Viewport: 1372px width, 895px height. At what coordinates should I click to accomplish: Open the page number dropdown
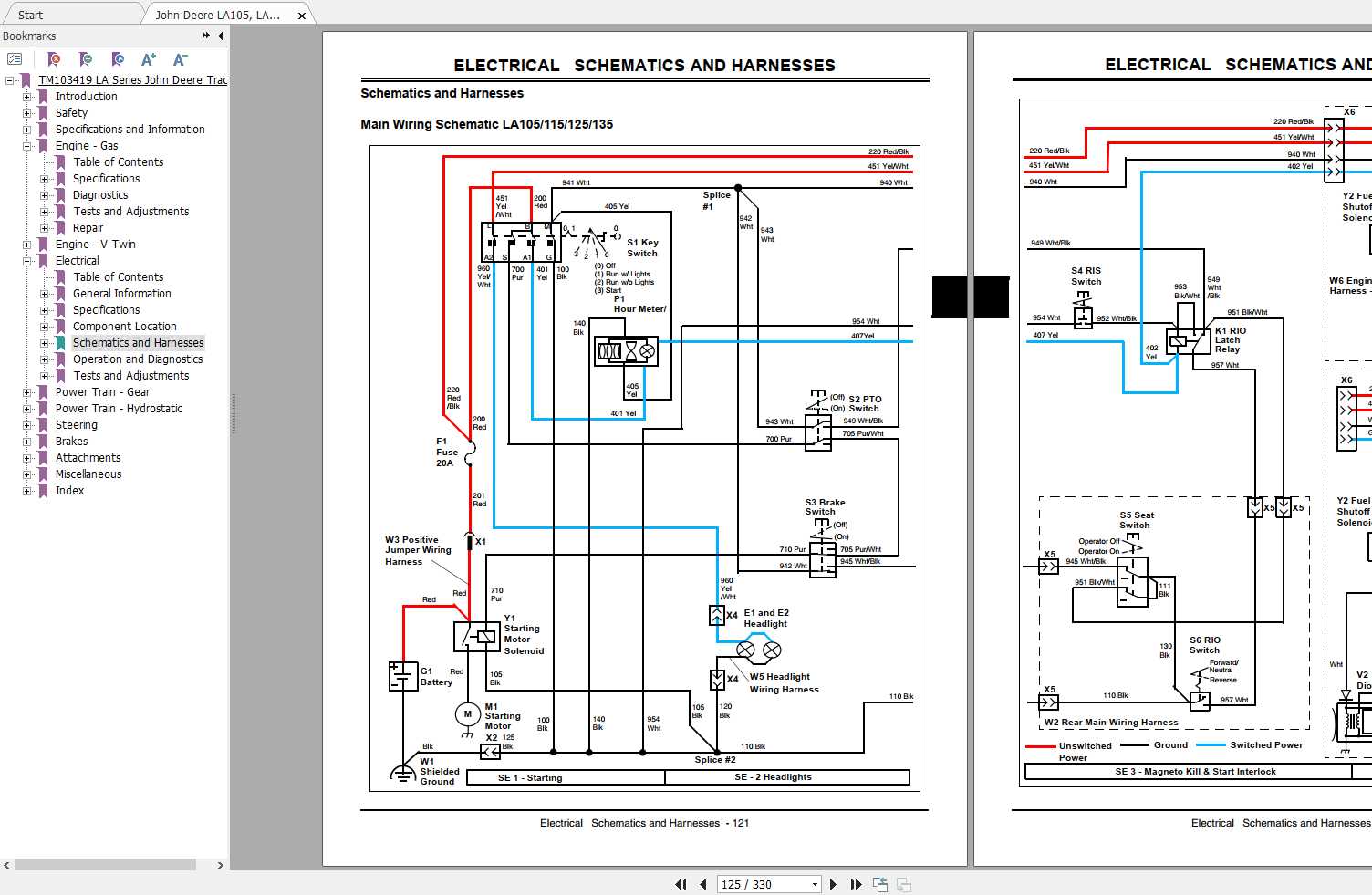815,884
